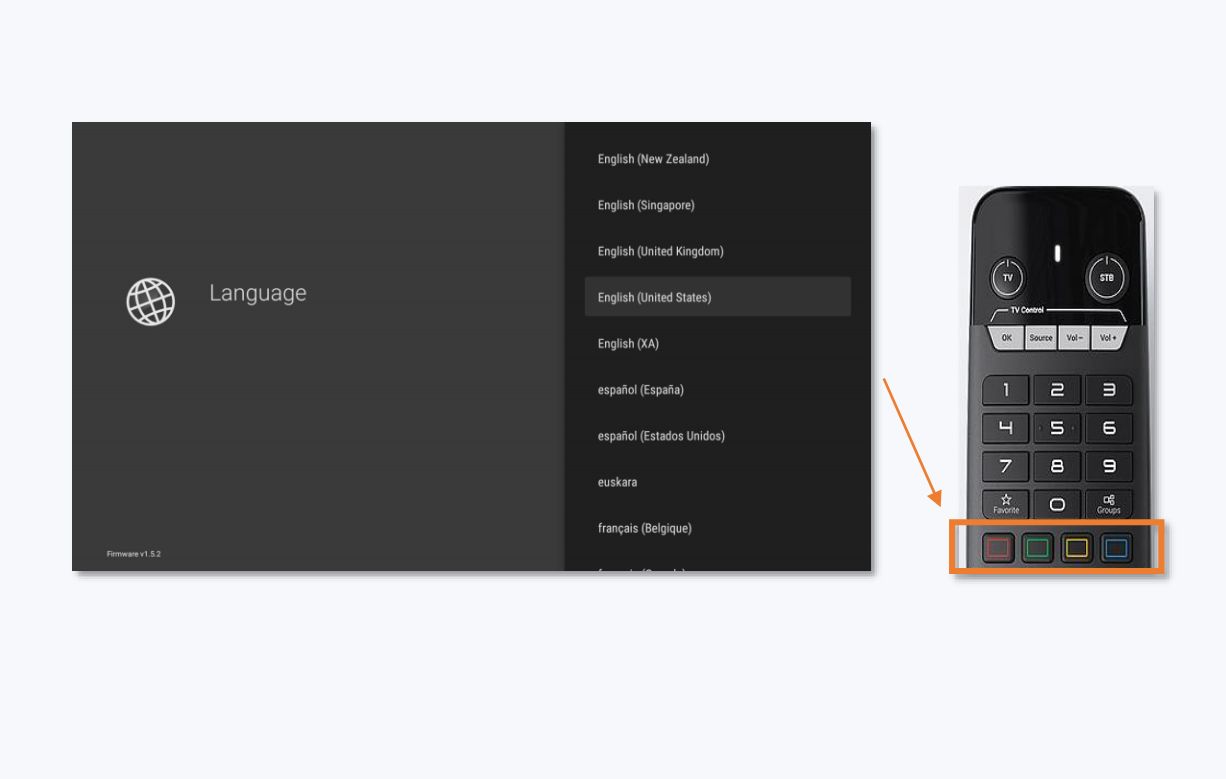
Task: Tap the Vol + button on remote
Action: pos(1108,338)
